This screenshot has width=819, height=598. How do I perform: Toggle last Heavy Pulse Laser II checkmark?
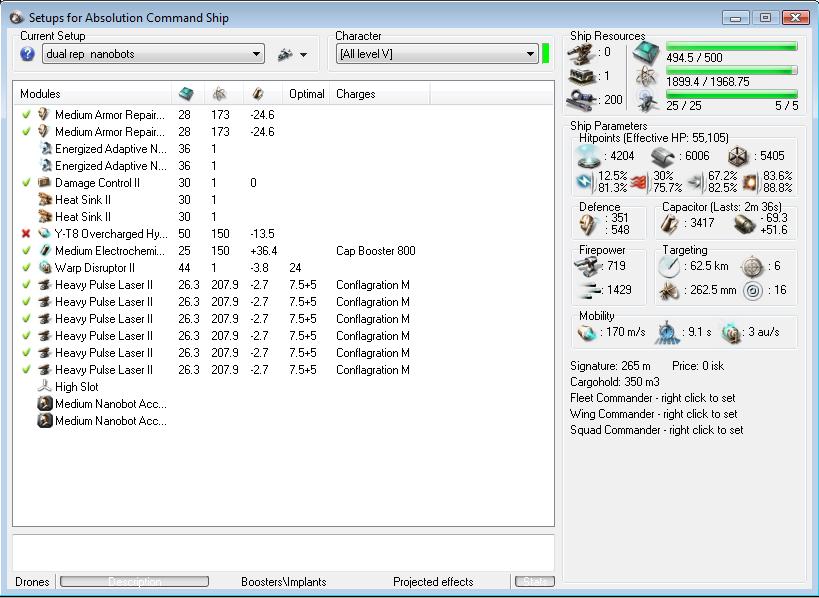(x=26, y=370)
